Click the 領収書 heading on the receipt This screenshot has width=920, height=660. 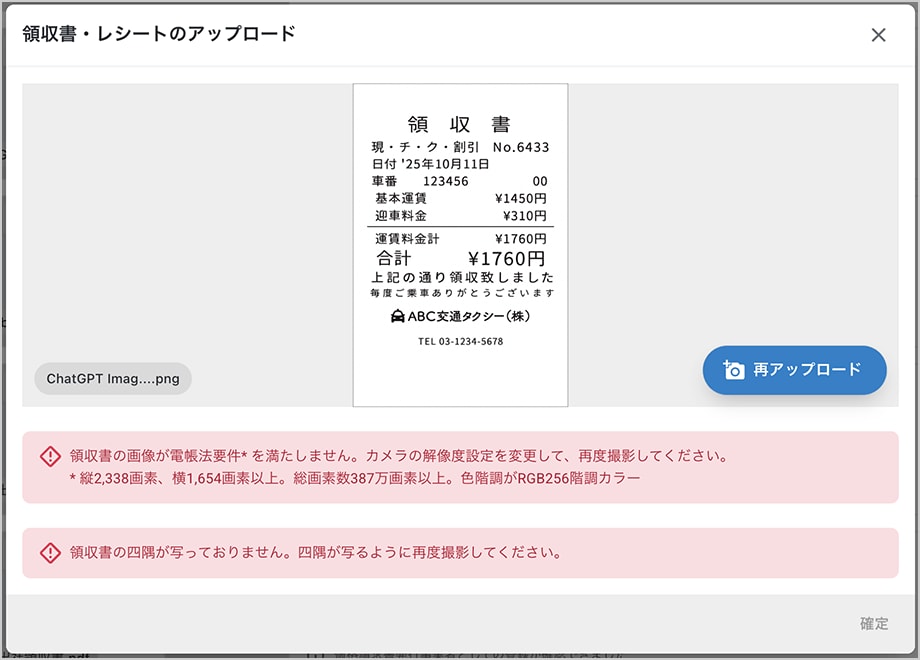point(460,124)
